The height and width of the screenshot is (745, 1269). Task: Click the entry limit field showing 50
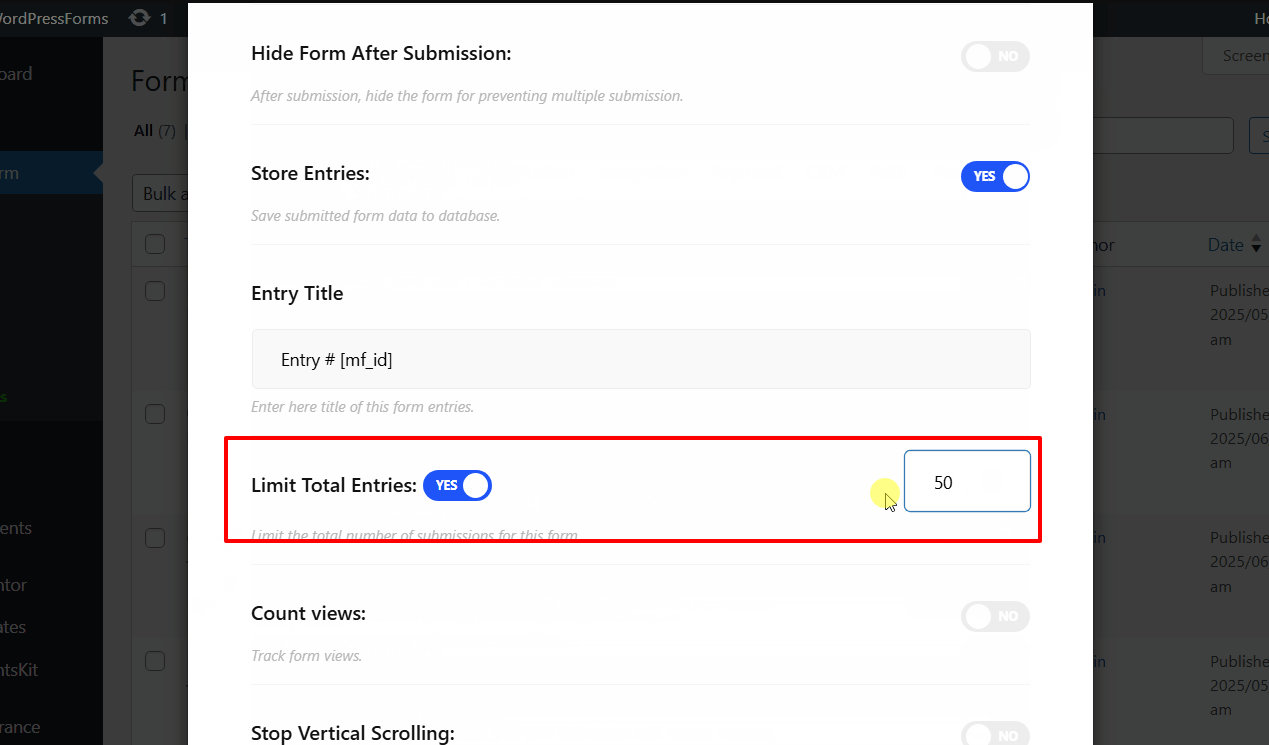(x=967, y=481)
